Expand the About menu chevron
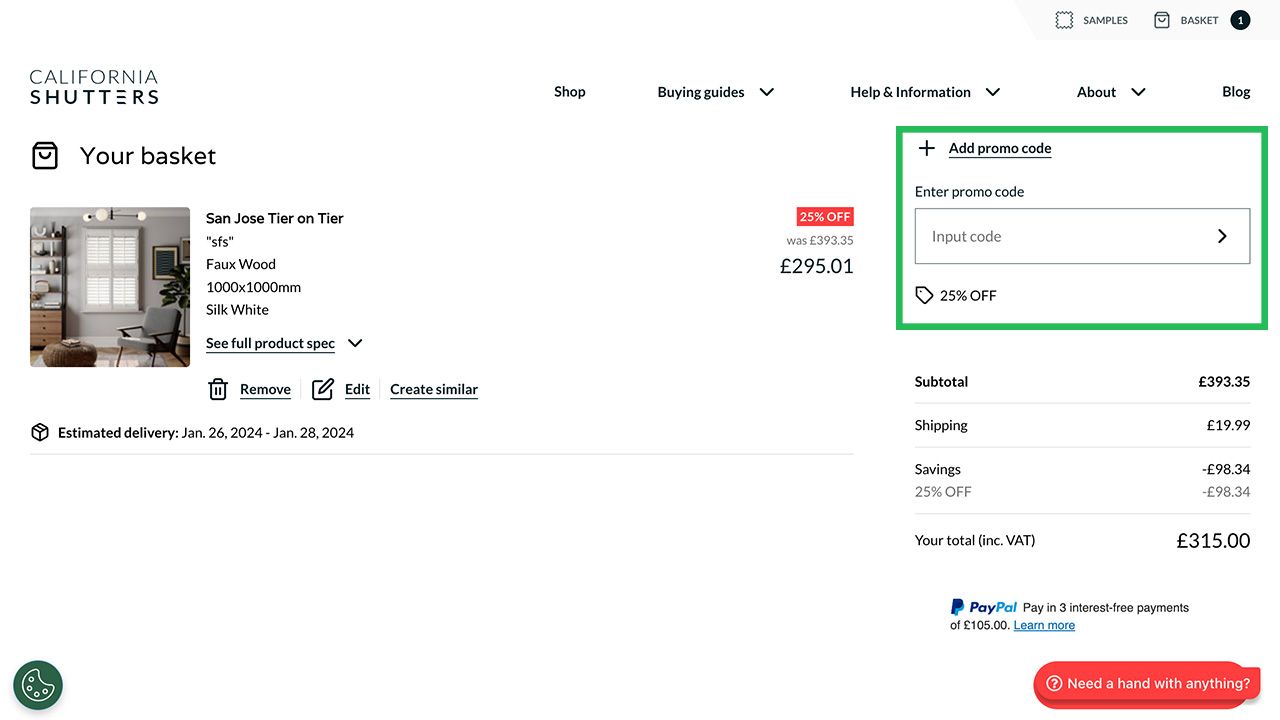This screenshot has width=1280, height=720. tap(1138, 92)
